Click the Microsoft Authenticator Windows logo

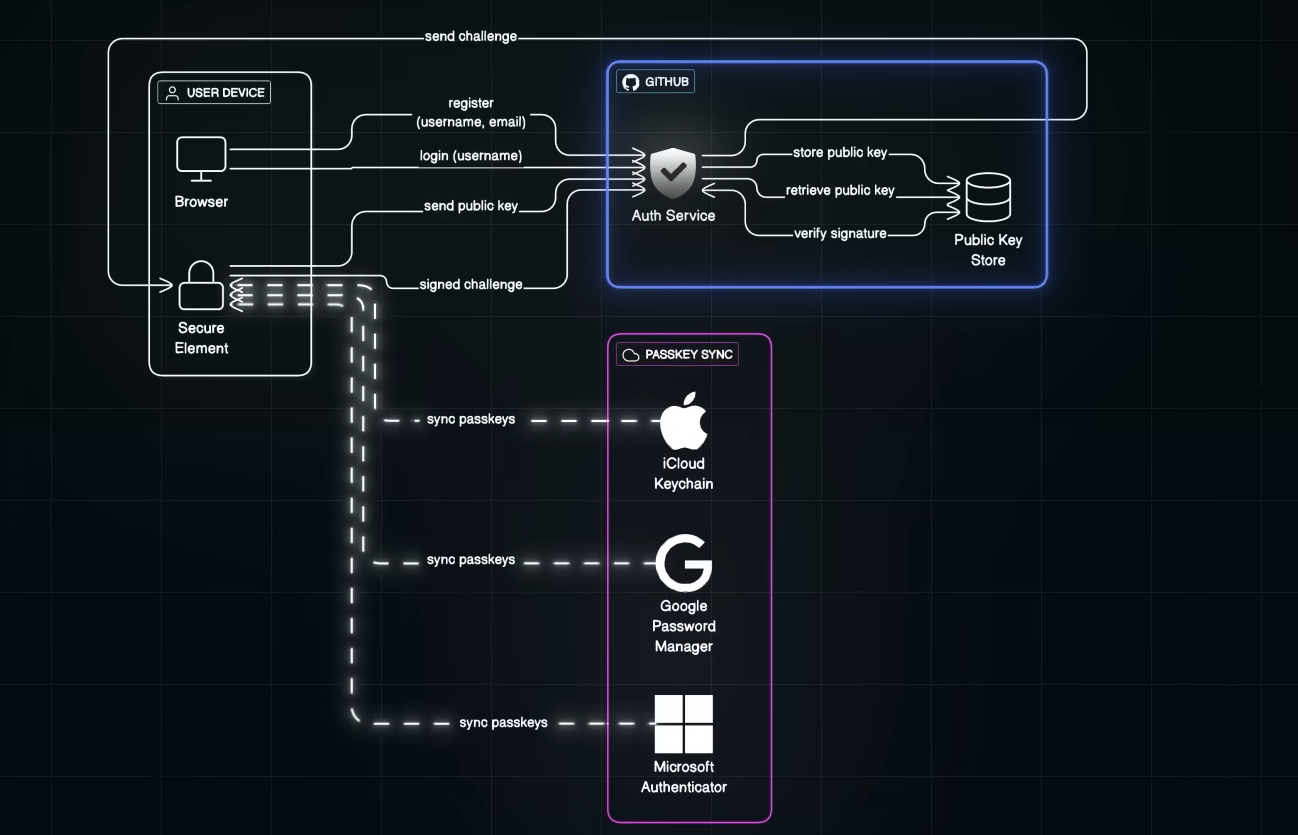coord(684,724)
